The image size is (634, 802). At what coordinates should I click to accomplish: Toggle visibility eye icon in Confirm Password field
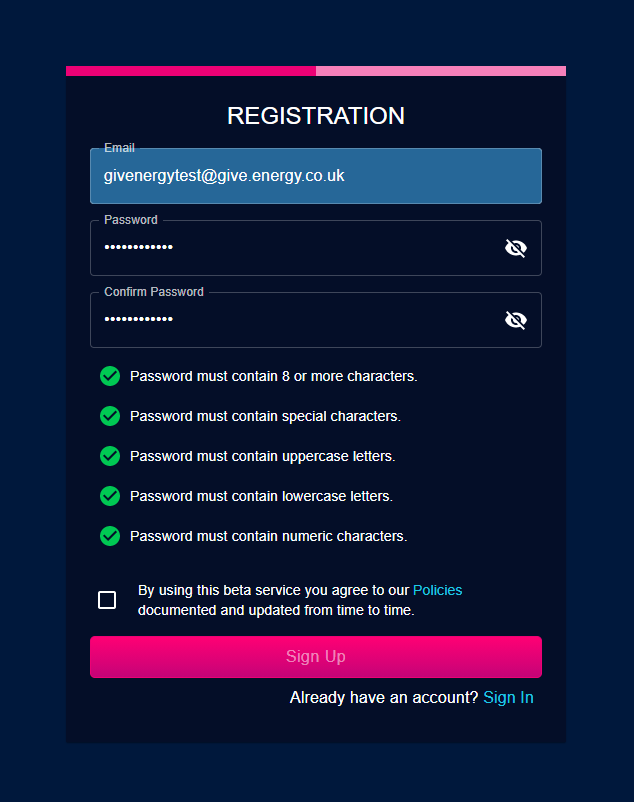(515, 320)
